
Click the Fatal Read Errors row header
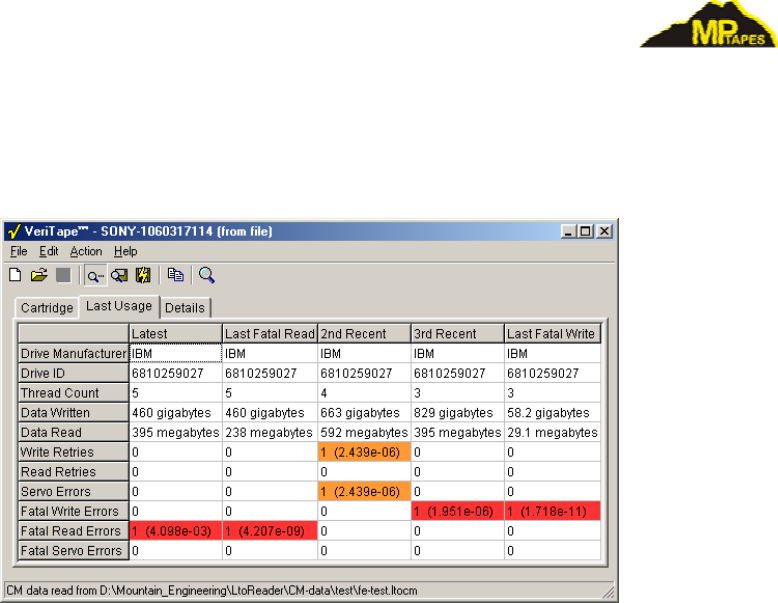pos(73,531)
